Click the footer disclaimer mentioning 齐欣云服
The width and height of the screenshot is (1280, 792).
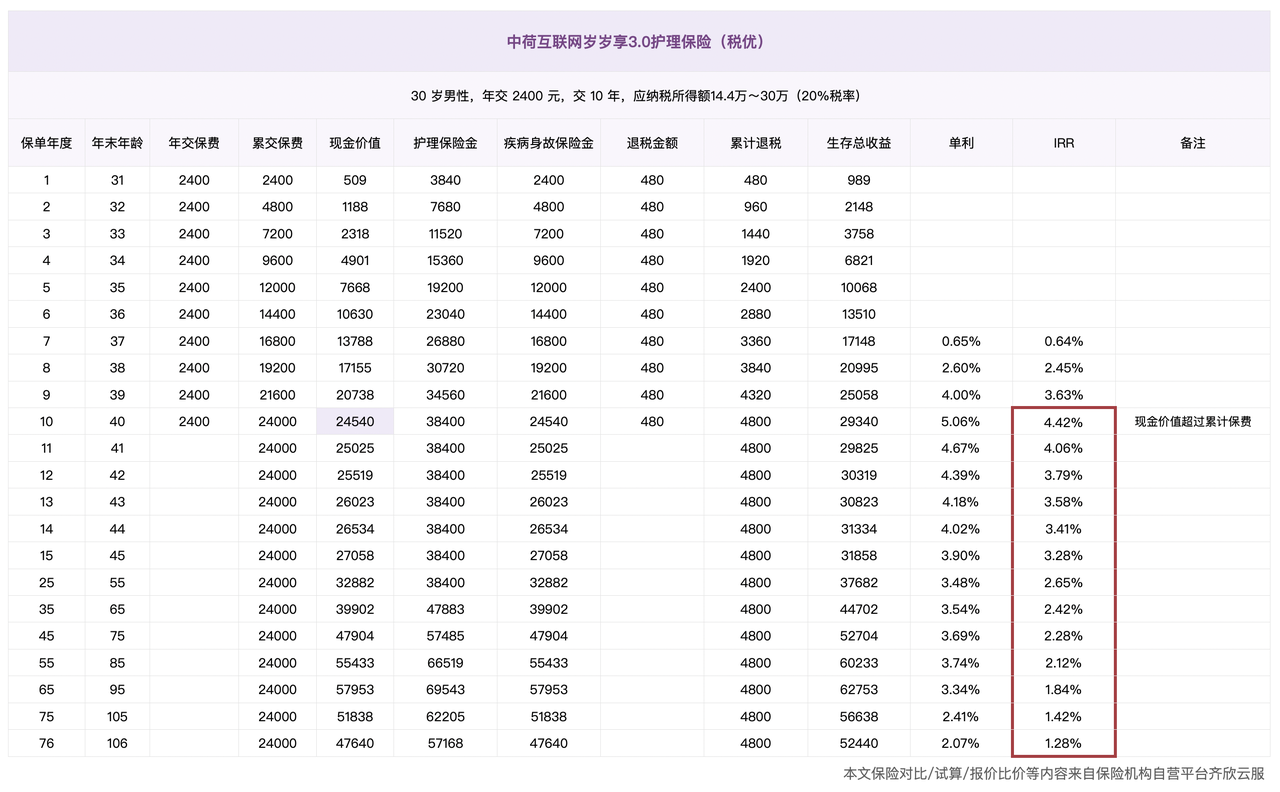click(1053, 774)
